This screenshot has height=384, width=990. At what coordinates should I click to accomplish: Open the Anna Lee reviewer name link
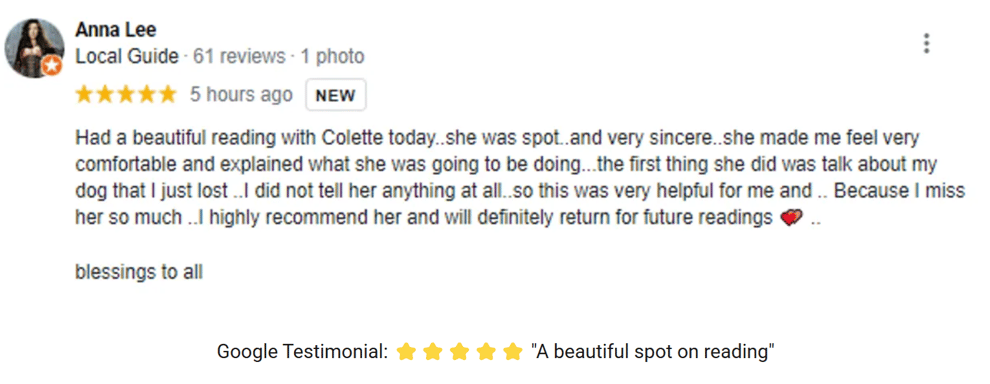(116, 30)
